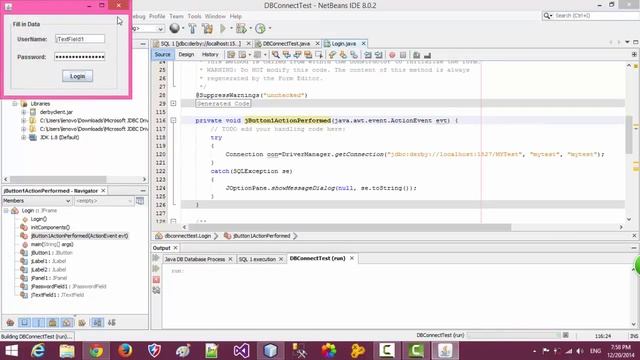This screenshot has width=640, height=360.
Task: Open Profile Project dropdown arrow
Action: click(x=270, y=28)
